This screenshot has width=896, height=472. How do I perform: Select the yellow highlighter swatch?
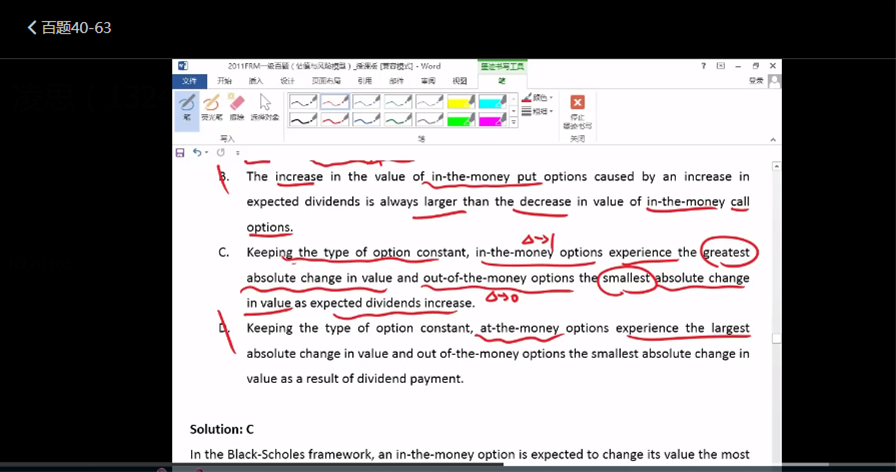(460, 101)
